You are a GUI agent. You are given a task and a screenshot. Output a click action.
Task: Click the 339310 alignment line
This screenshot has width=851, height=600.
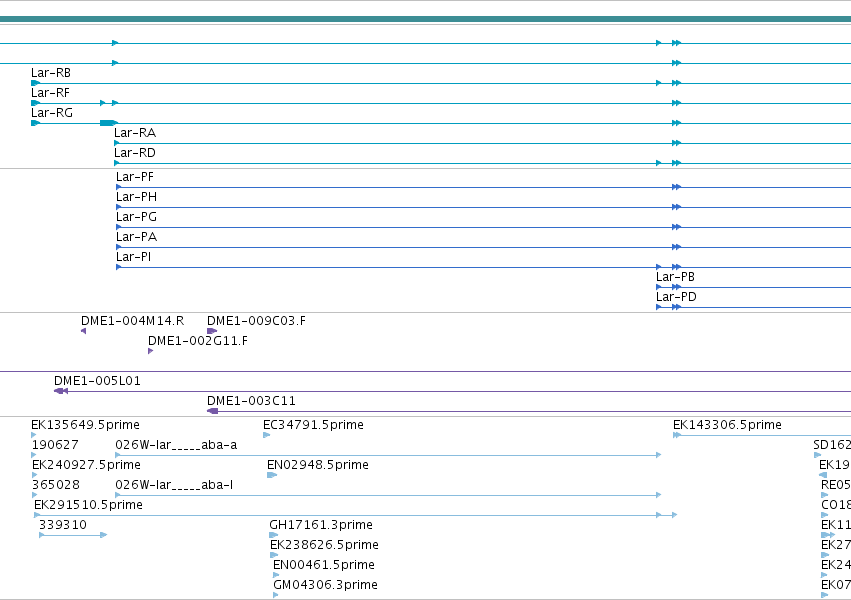click(73, 535)
